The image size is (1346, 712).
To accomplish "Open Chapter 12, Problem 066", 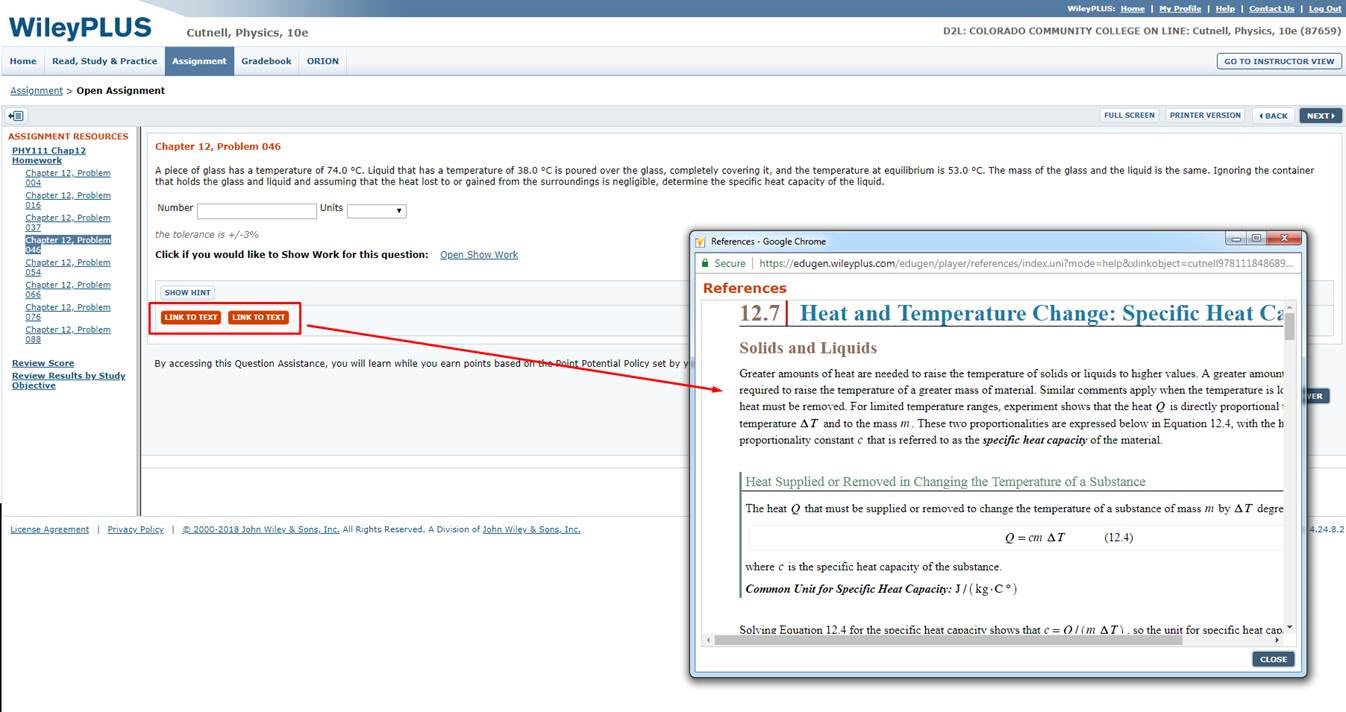I will pyautogui.click(x=68, y=290).
